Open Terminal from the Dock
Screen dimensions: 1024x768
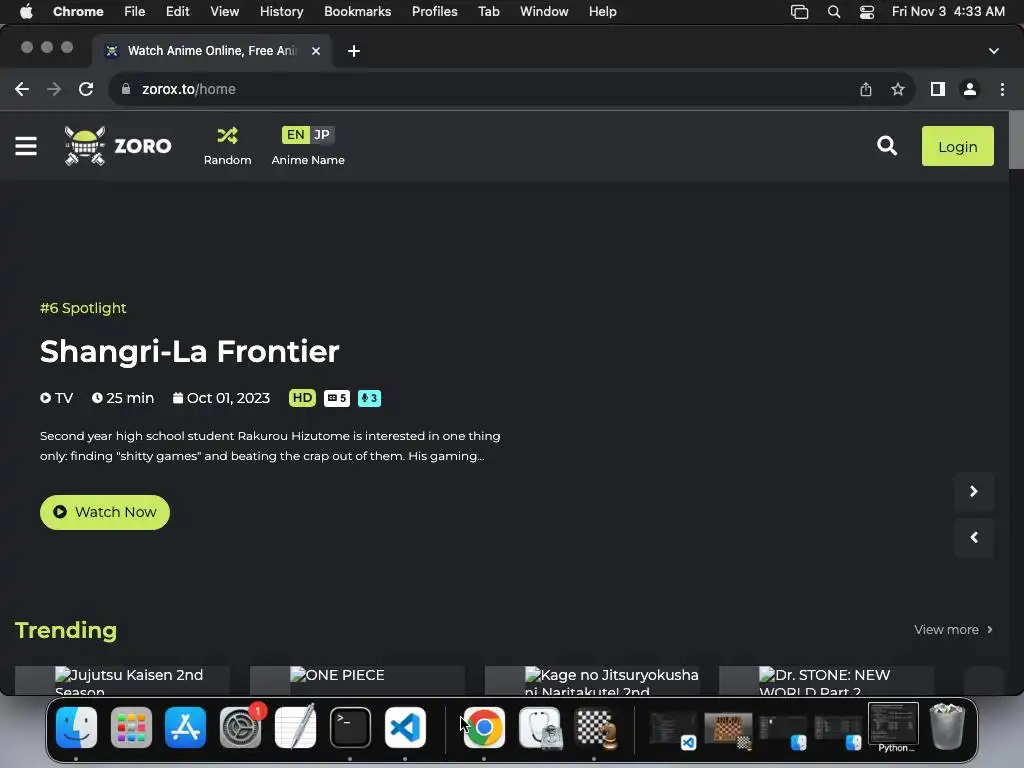click(x=350, y=727)
